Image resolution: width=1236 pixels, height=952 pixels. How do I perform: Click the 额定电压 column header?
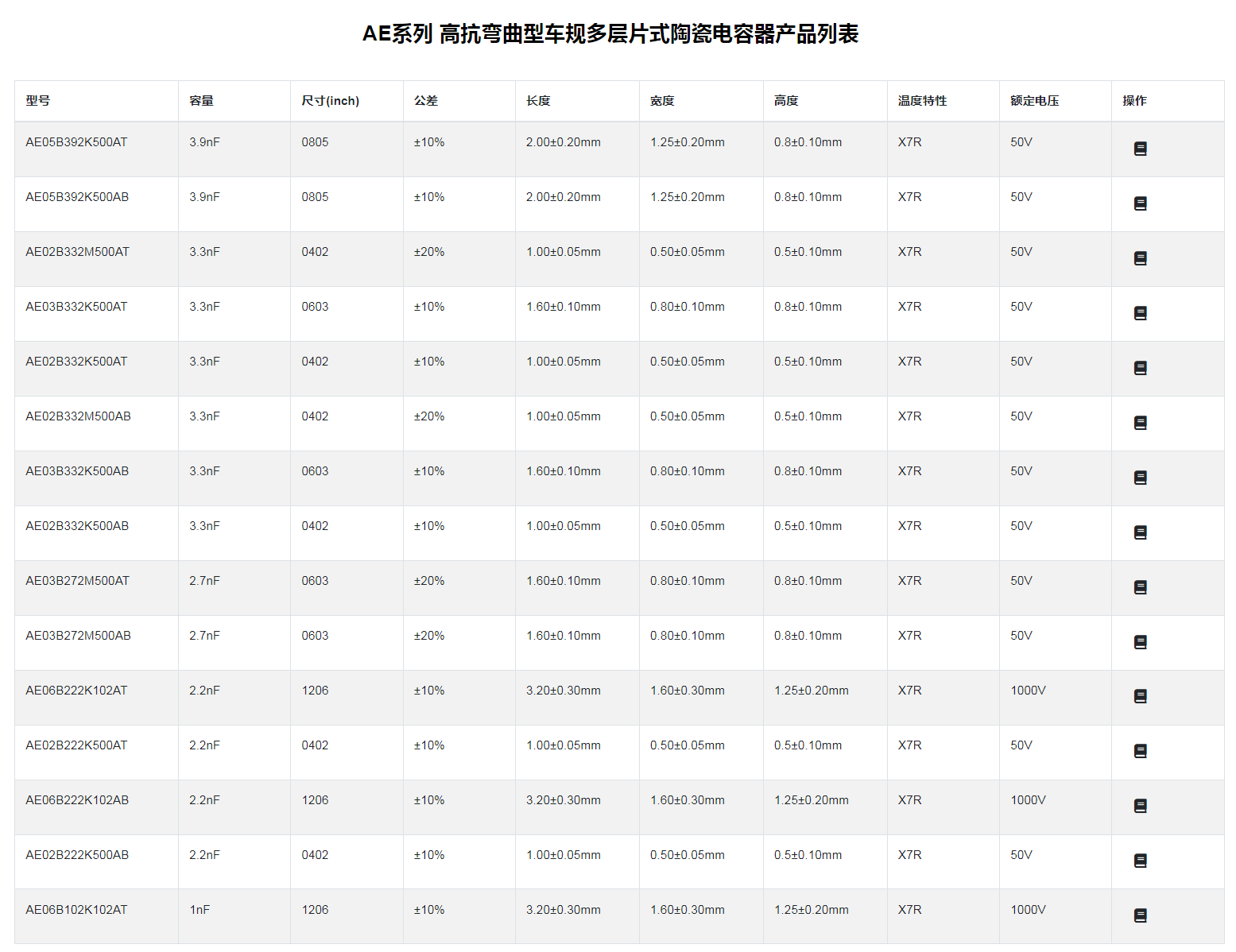1034,101
